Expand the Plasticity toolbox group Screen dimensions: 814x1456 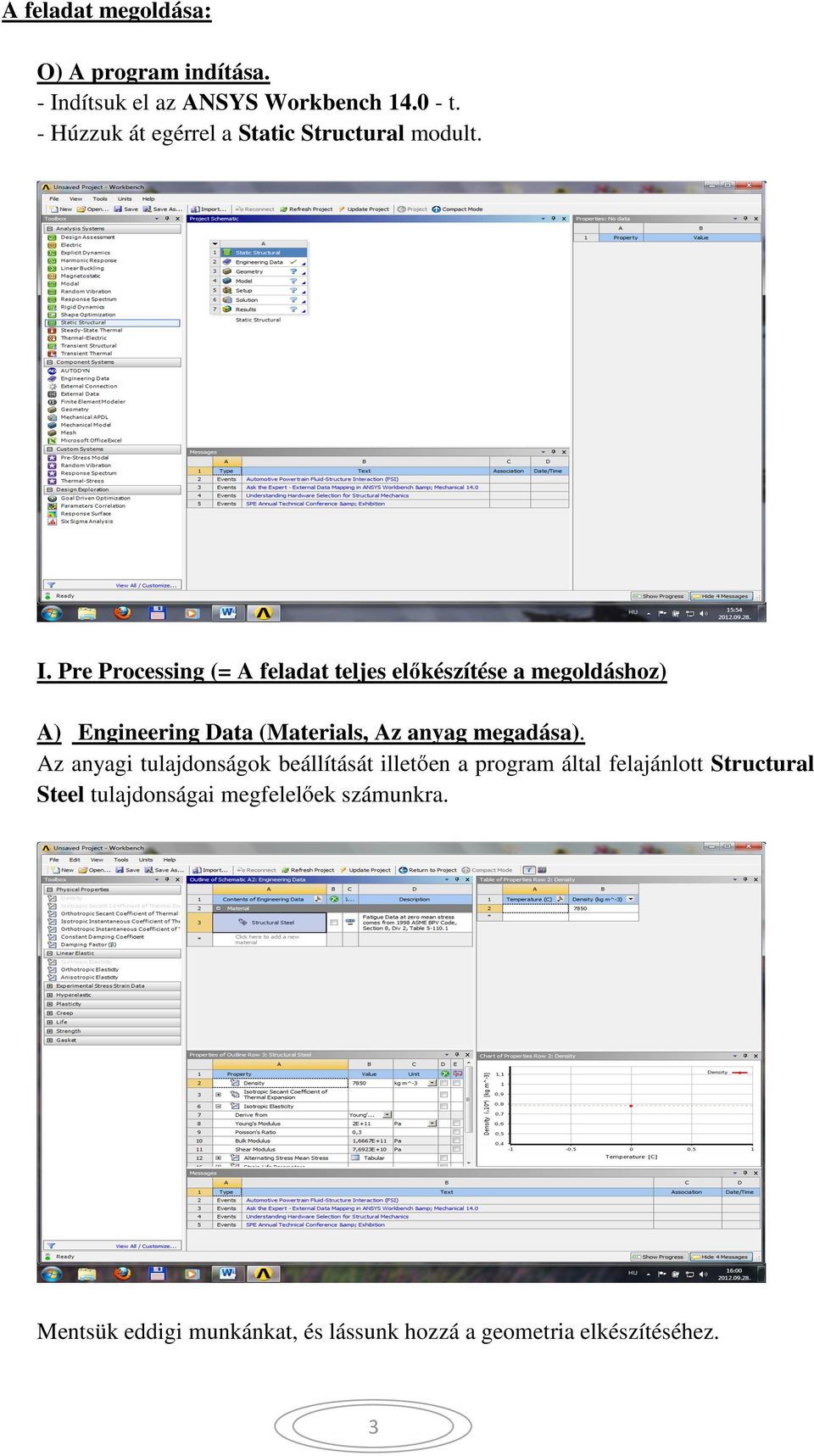click(49, 1004)
